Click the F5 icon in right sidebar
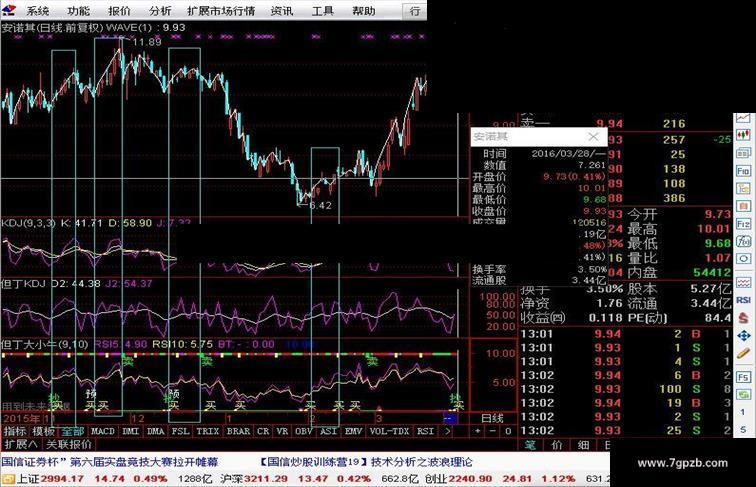The width and height of the screenshot is (756, 487). tap(743, 377)
